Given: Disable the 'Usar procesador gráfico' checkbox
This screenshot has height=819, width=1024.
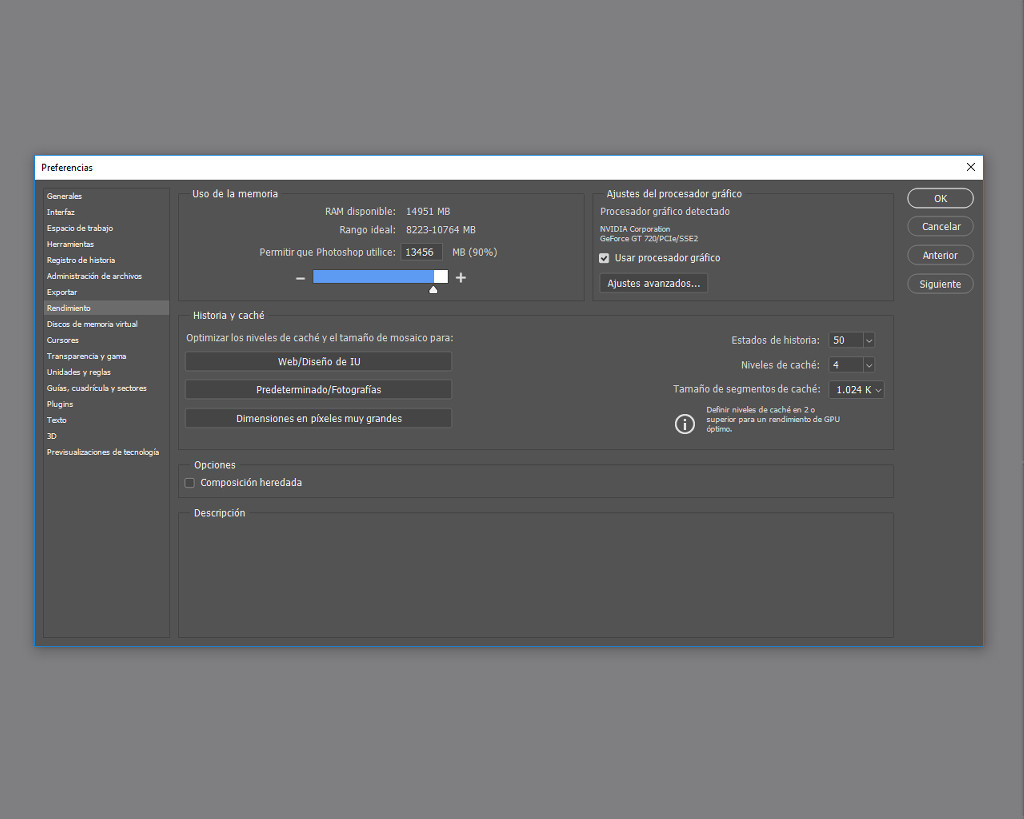Looking at the screenshot, I should (604, 257).
